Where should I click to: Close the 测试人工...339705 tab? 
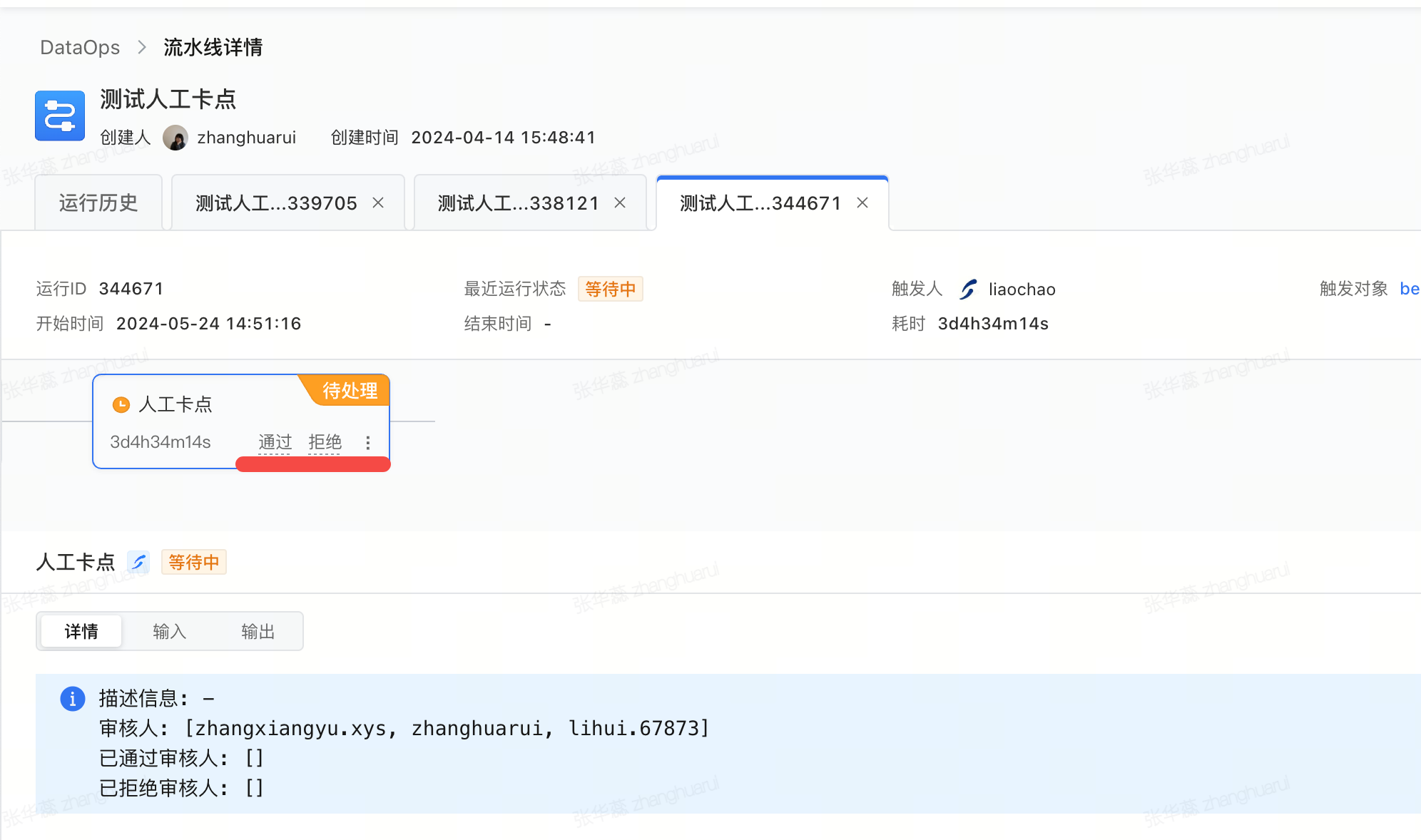(x=378, y=203)
